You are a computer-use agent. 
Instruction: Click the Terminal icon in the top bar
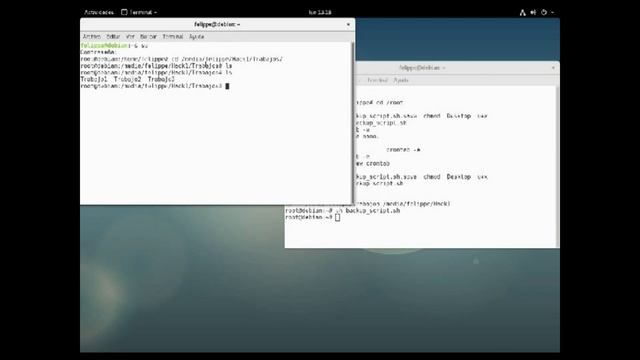(x=124, y=12)
